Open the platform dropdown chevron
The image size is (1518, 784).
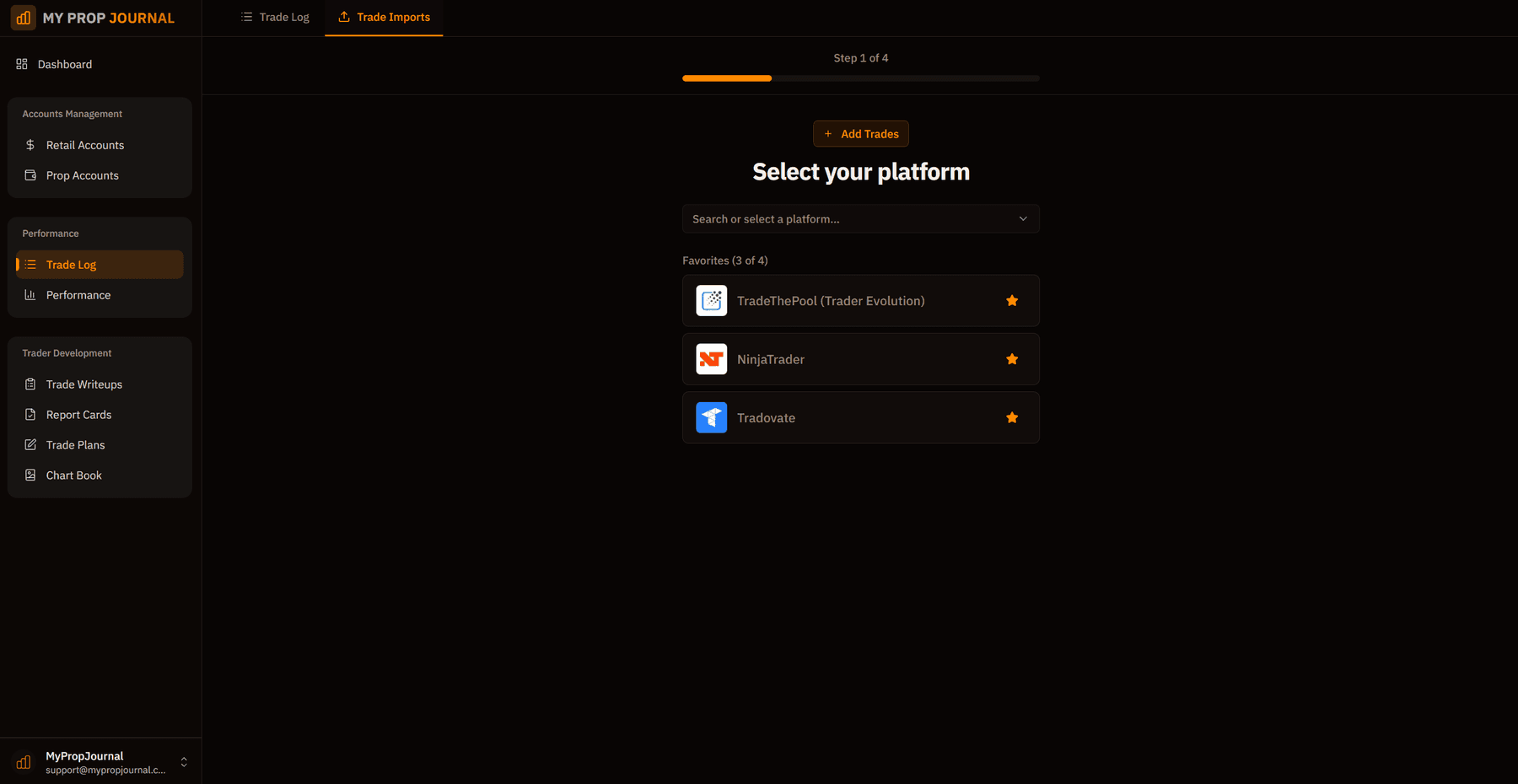pos(1023,219)
